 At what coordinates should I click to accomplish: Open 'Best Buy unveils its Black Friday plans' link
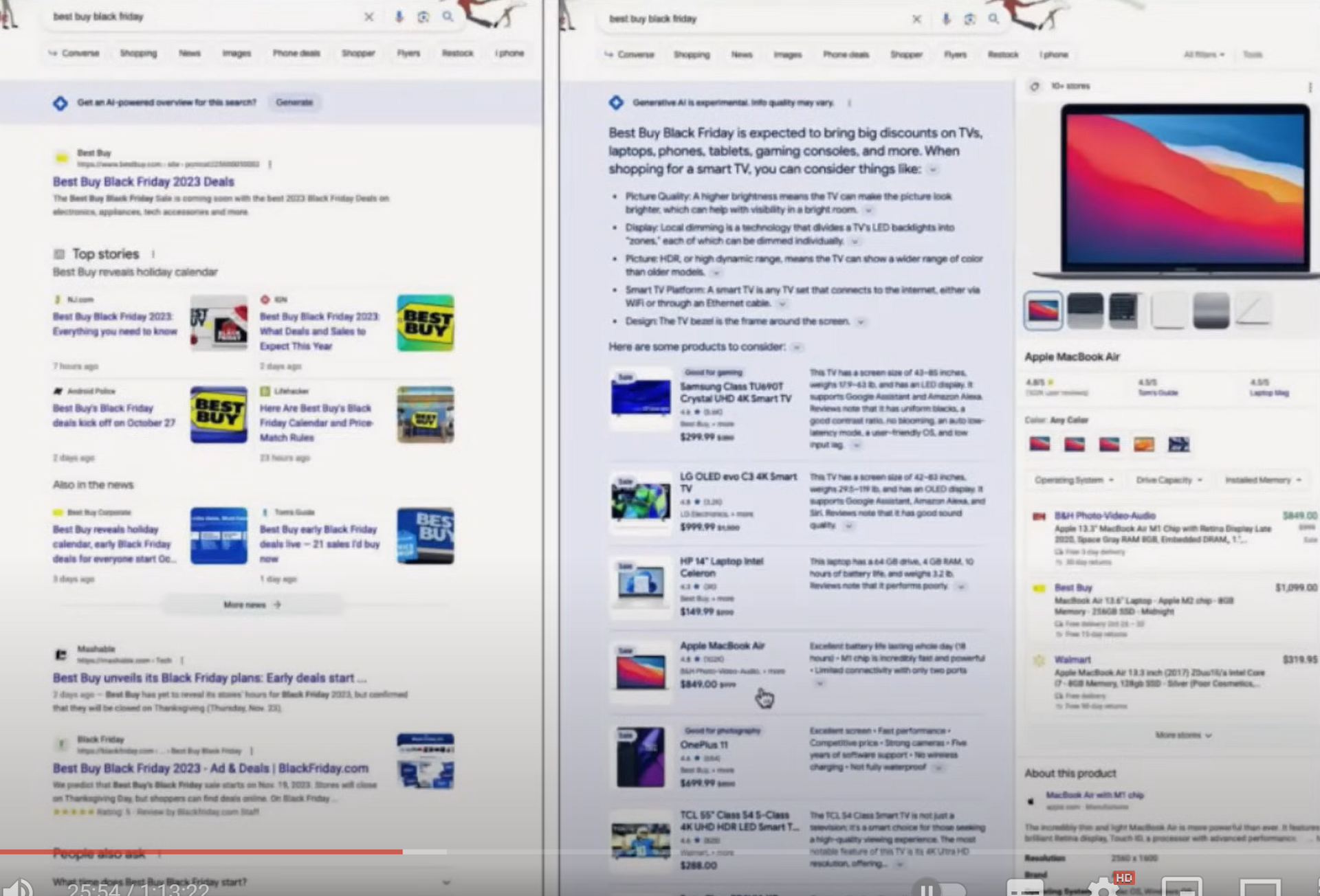(209, 678)
